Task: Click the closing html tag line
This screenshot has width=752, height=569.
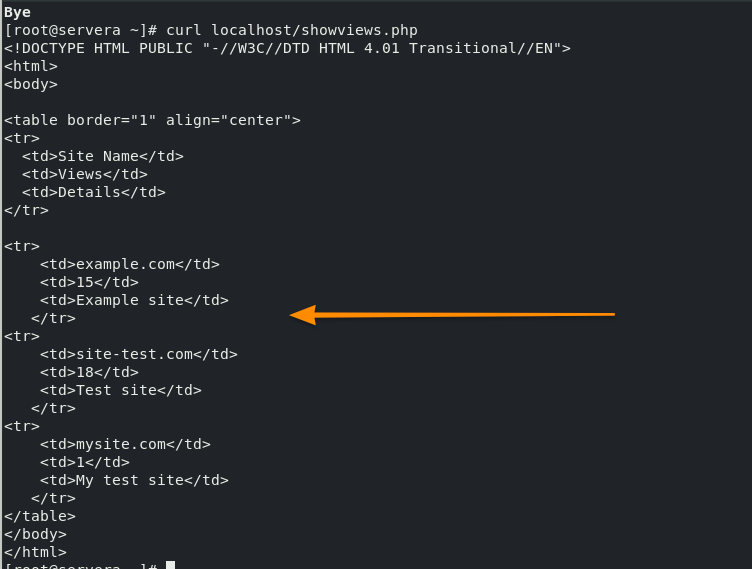Action: [x=35, y=552]
